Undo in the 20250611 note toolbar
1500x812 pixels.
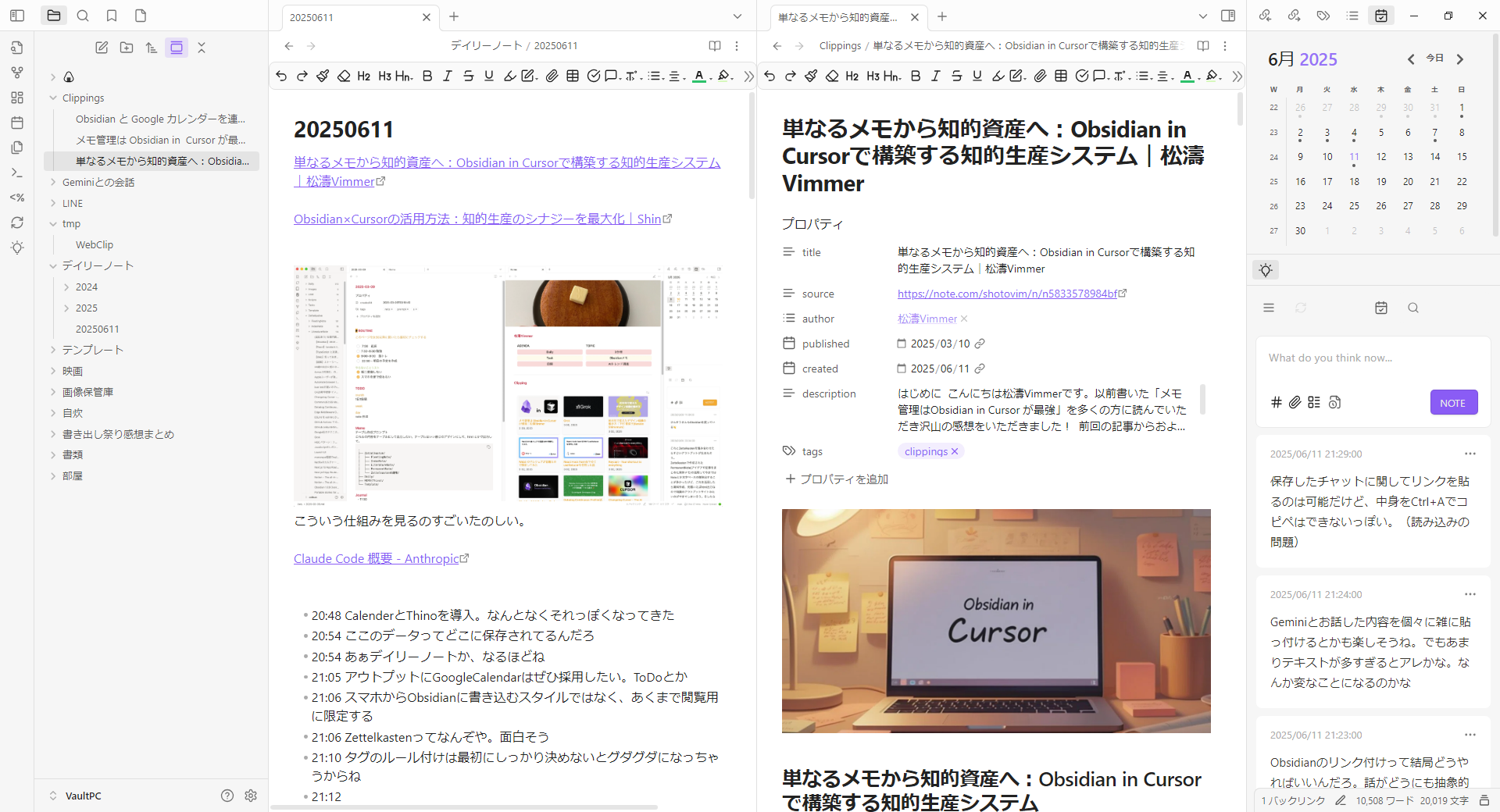[x=281, y=76]
